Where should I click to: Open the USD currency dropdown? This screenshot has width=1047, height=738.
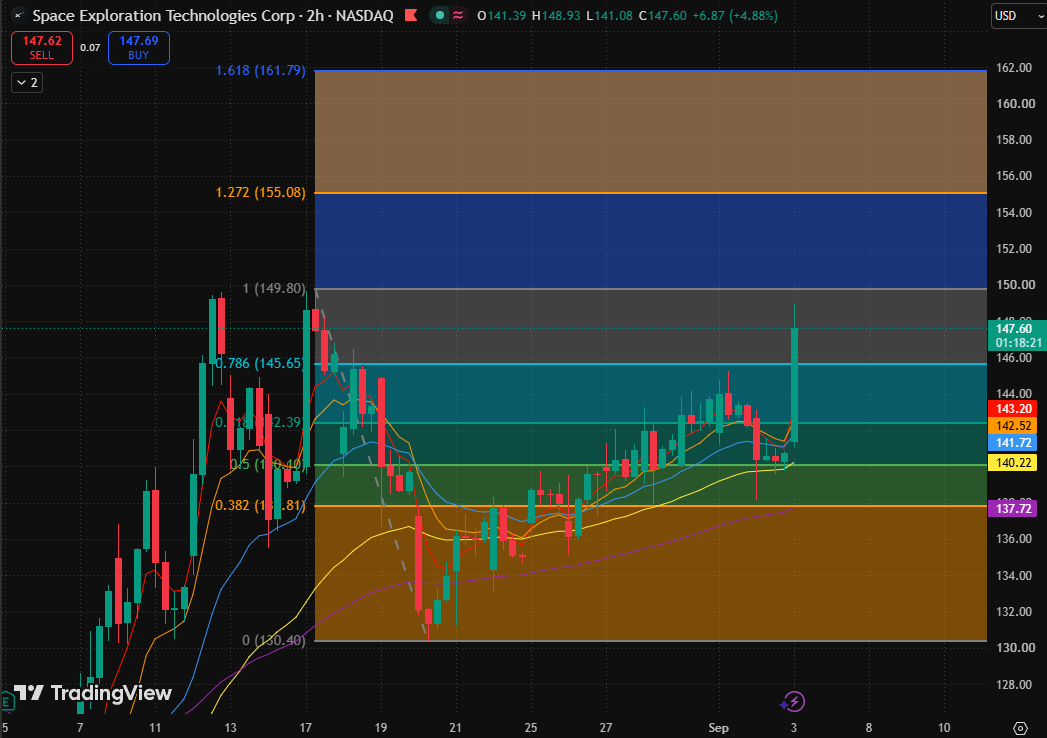tap(1018, 15)
